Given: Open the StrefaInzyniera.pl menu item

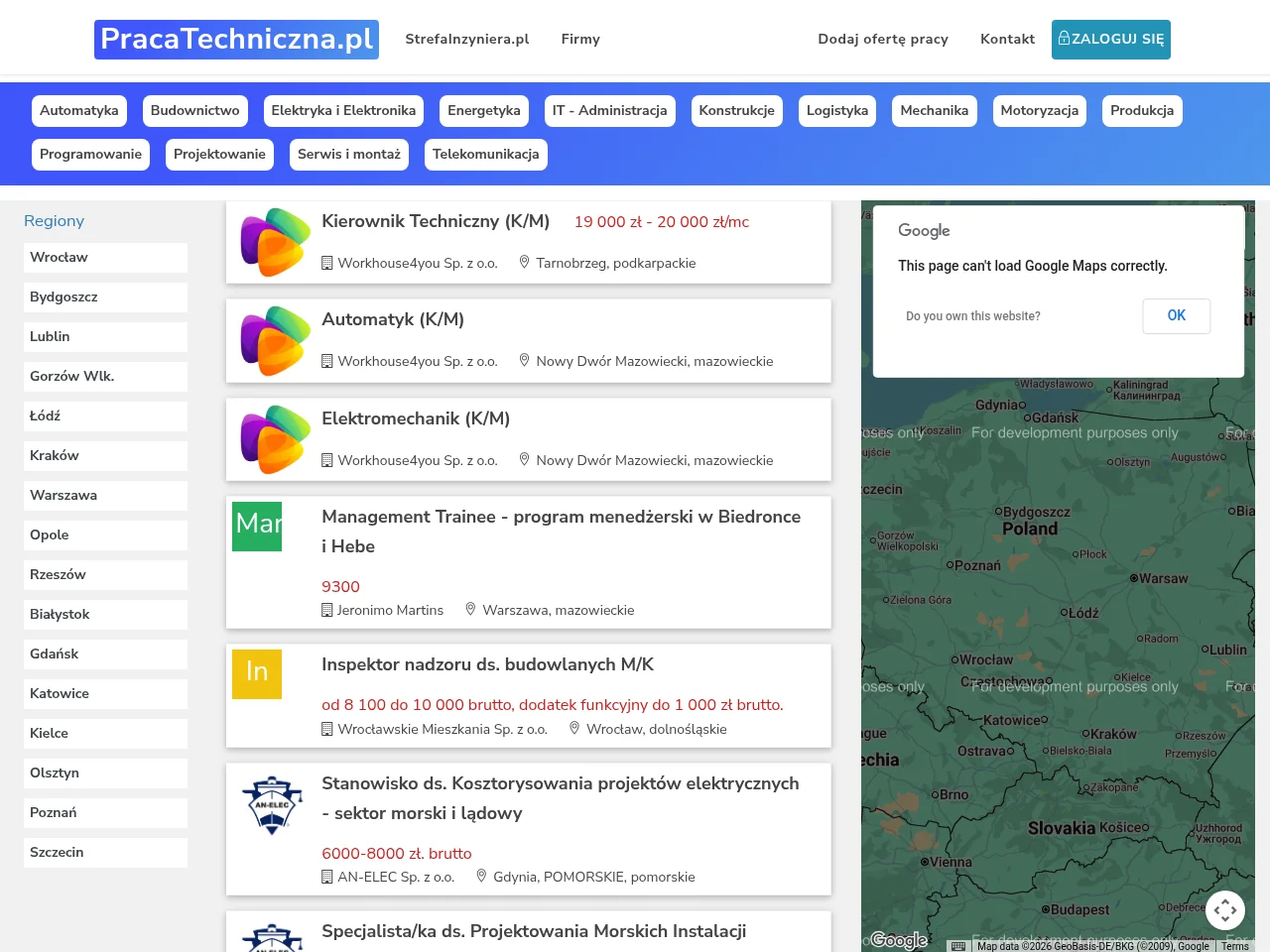Looking at the screenshot, I should pos(467,40).
